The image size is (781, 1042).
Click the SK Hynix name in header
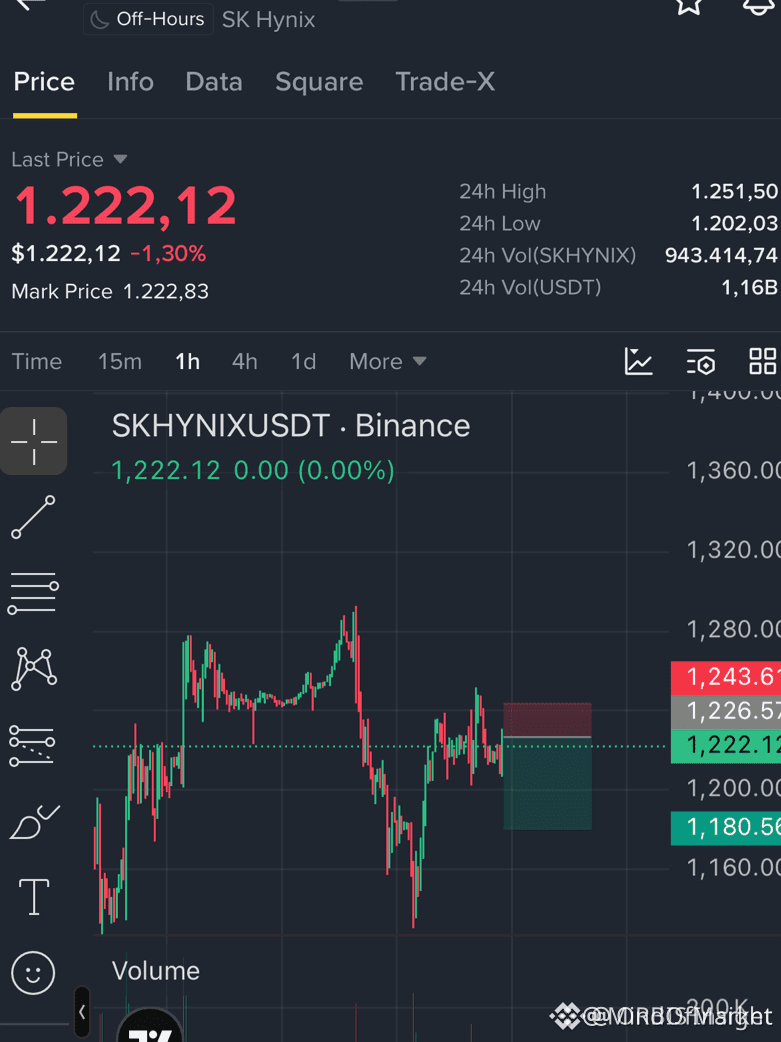click(x=269, y=19)
